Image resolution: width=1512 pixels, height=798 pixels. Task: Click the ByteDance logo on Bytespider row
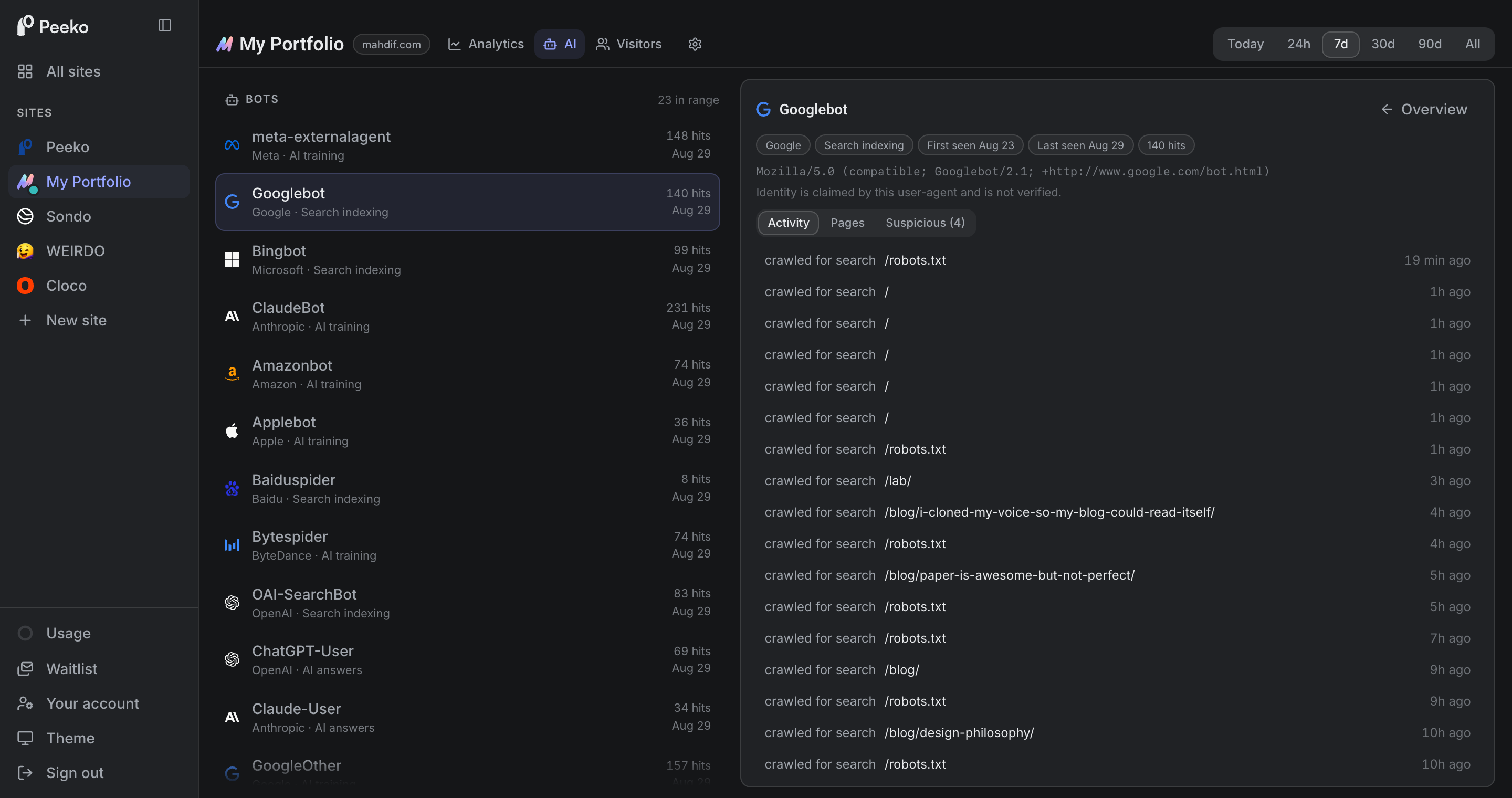click(x=232, y=545)
